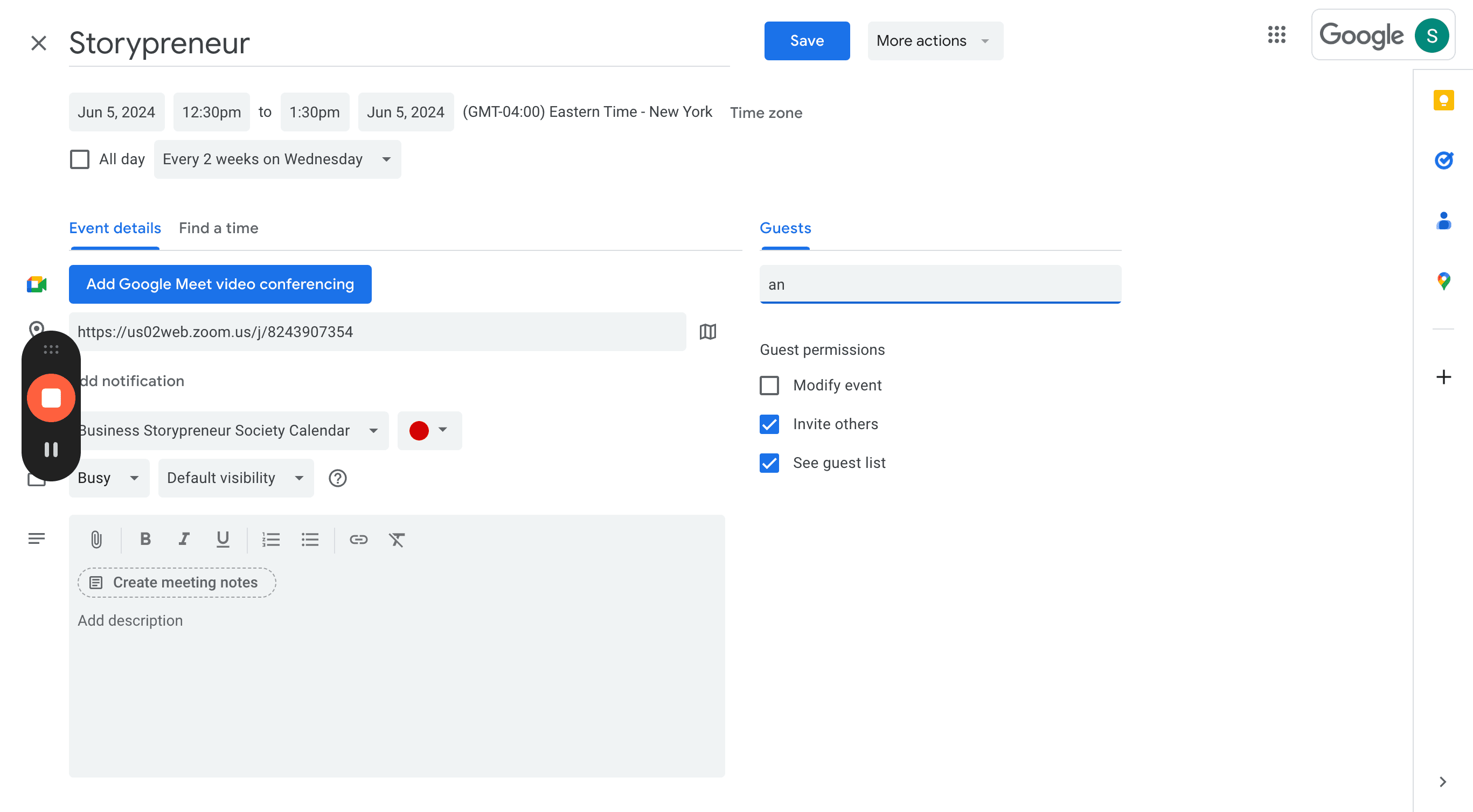The image size is (1473, 812).
Task: Change the 1:30pm end time
Action: pos(315,112)
